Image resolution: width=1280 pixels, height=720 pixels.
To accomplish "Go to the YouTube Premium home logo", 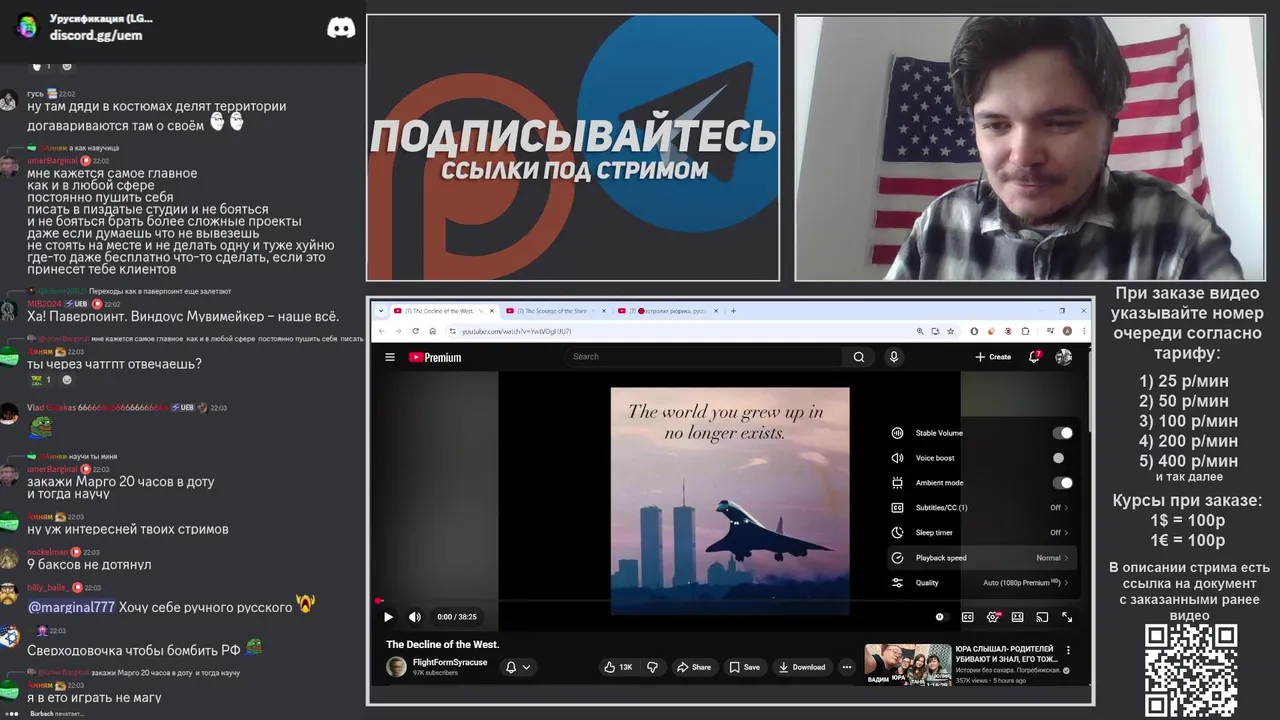I will click(x=435, y=357).
